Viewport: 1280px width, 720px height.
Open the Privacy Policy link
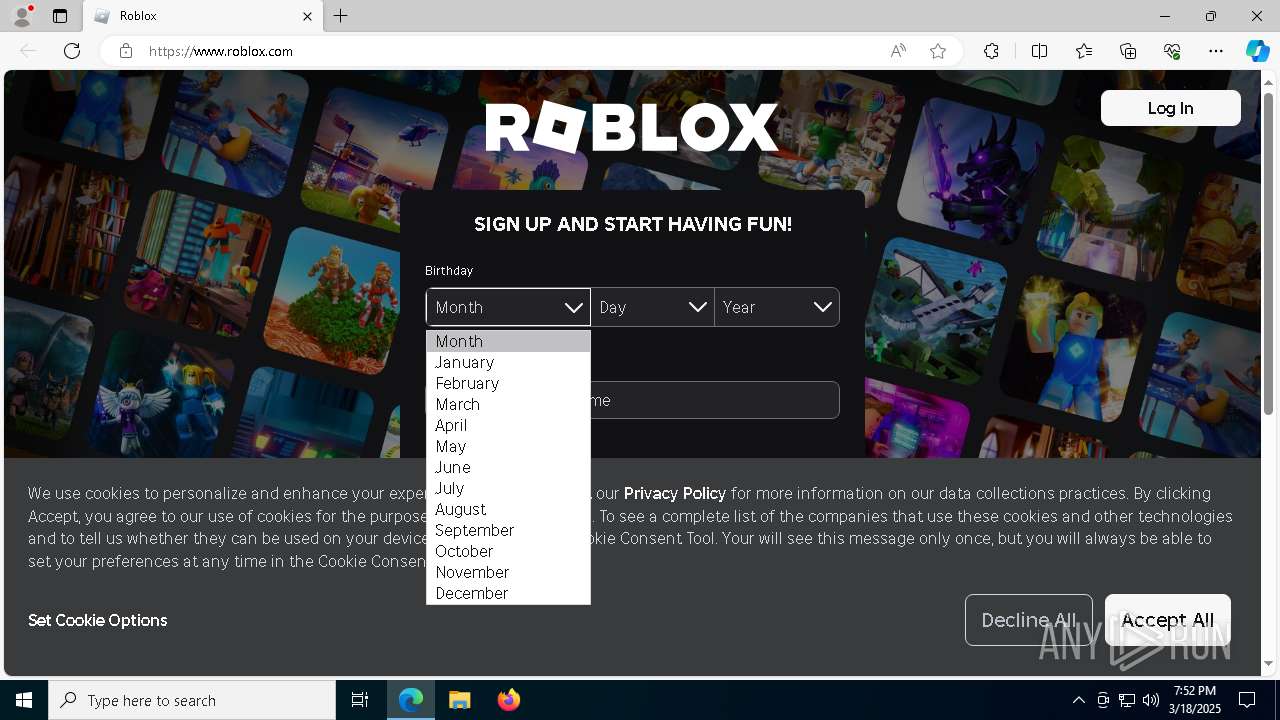point(675,493)
